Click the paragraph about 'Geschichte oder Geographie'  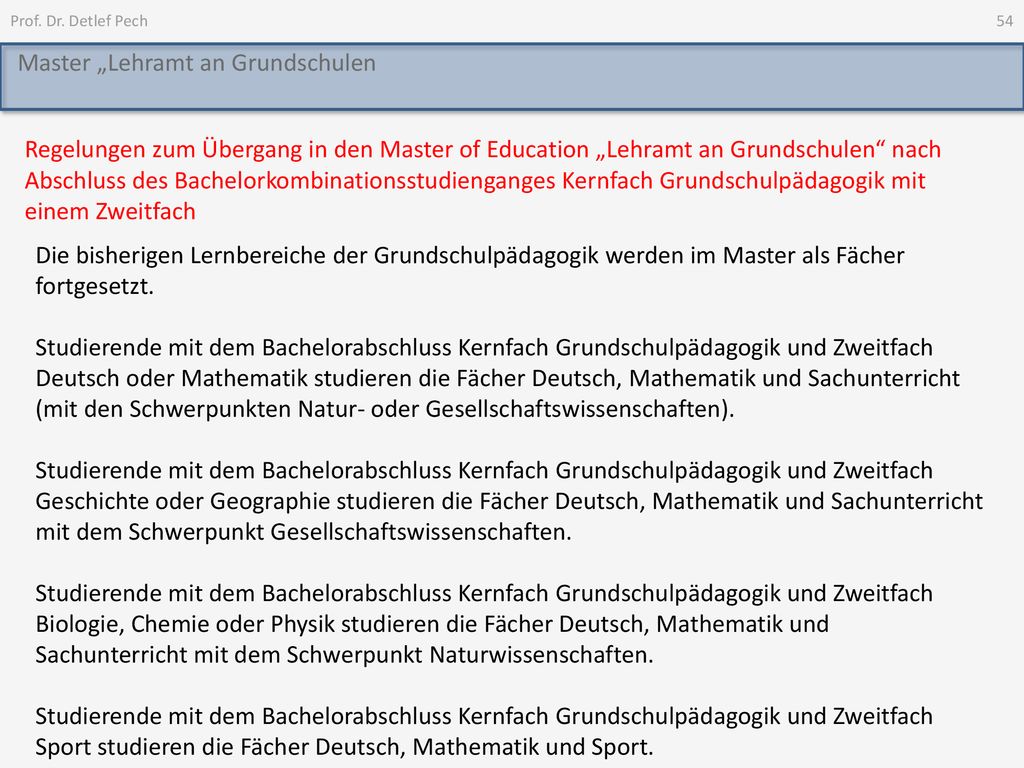509,501
